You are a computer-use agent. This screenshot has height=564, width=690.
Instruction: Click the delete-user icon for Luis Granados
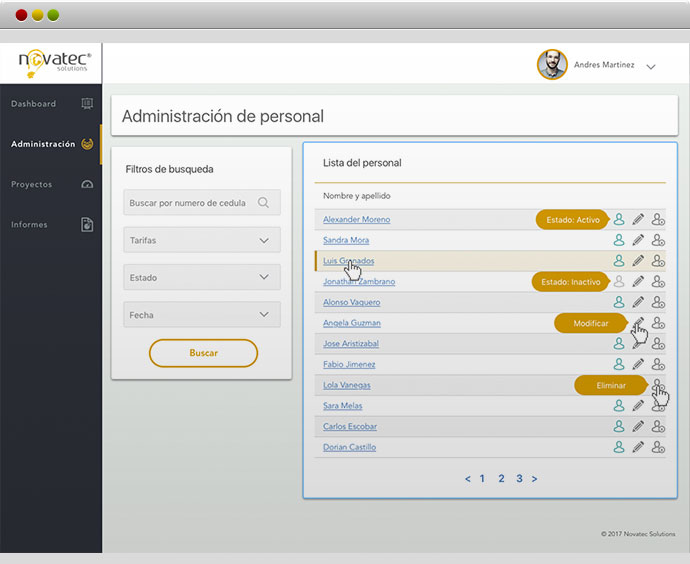(658, 260)
